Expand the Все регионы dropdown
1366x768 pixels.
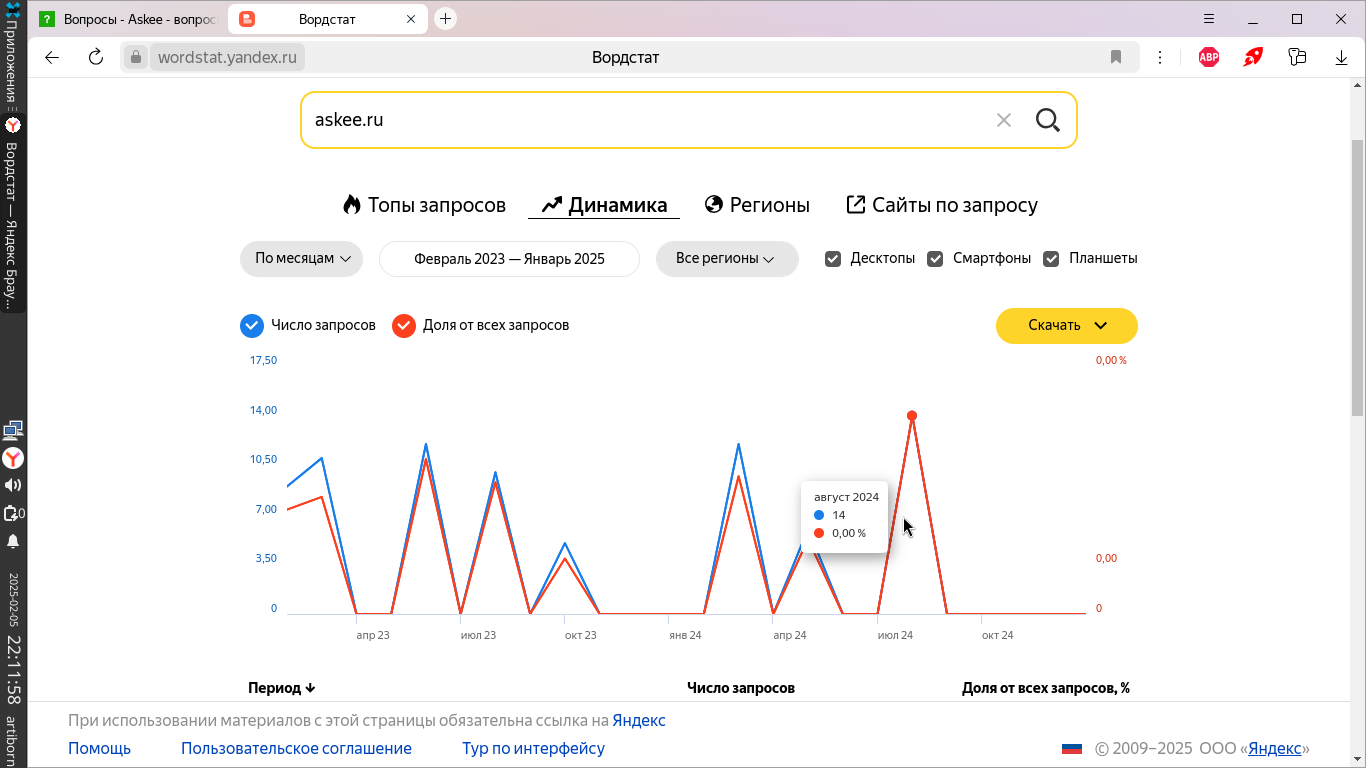coord(727,258)
